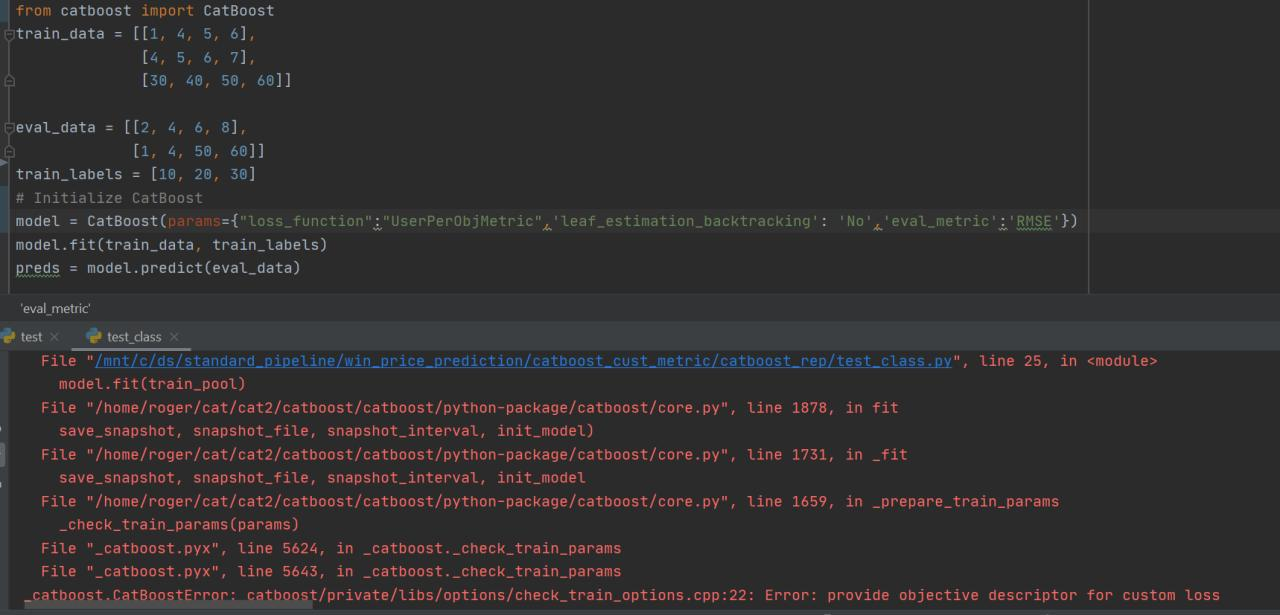This screenshot has width=1280, height=615.
Task: Switch to the test run tab
Action: 30,337
